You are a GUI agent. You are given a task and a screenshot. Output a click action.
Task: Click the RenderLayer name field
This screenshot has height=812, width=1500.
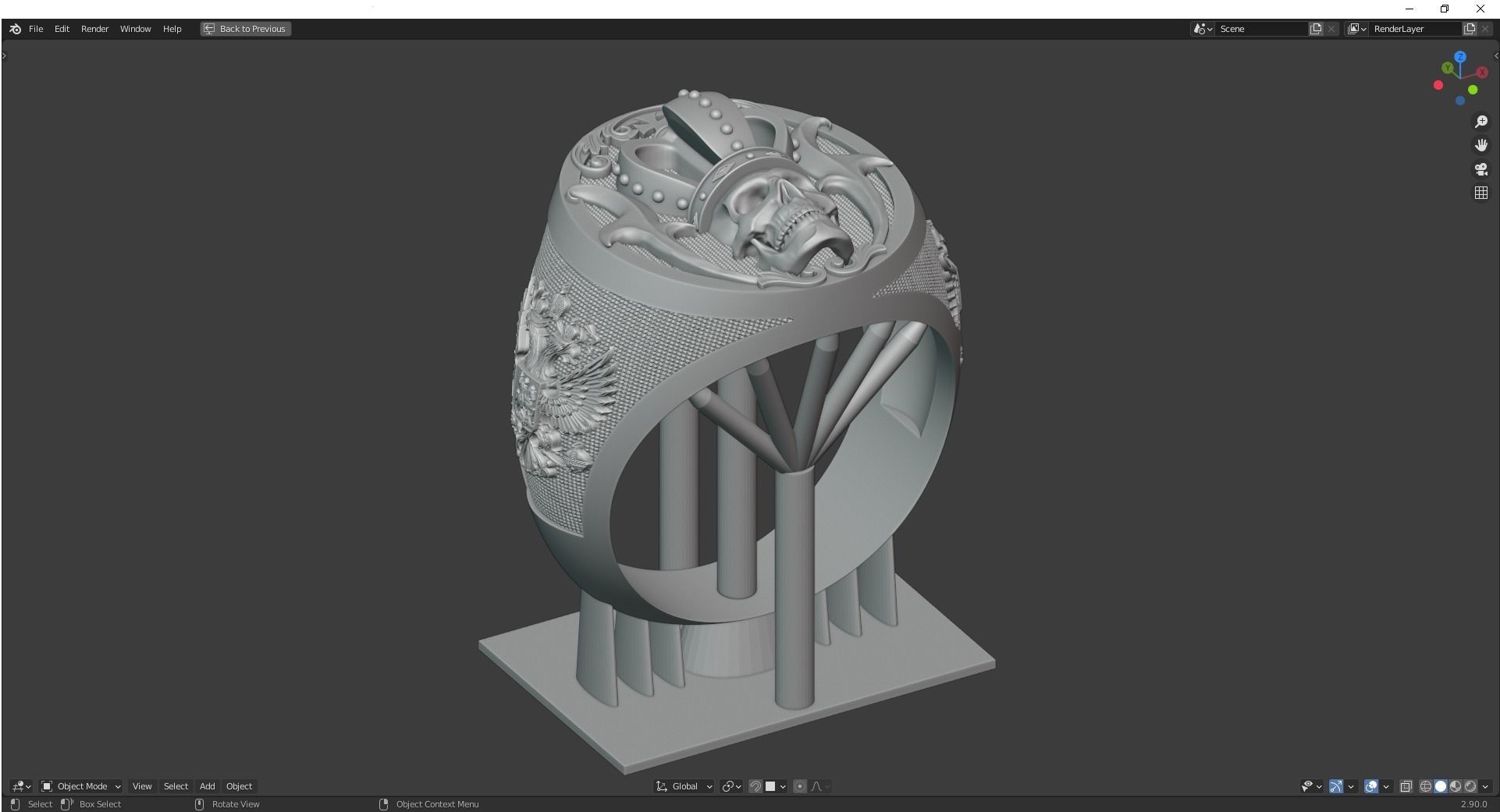[1415, 29]
